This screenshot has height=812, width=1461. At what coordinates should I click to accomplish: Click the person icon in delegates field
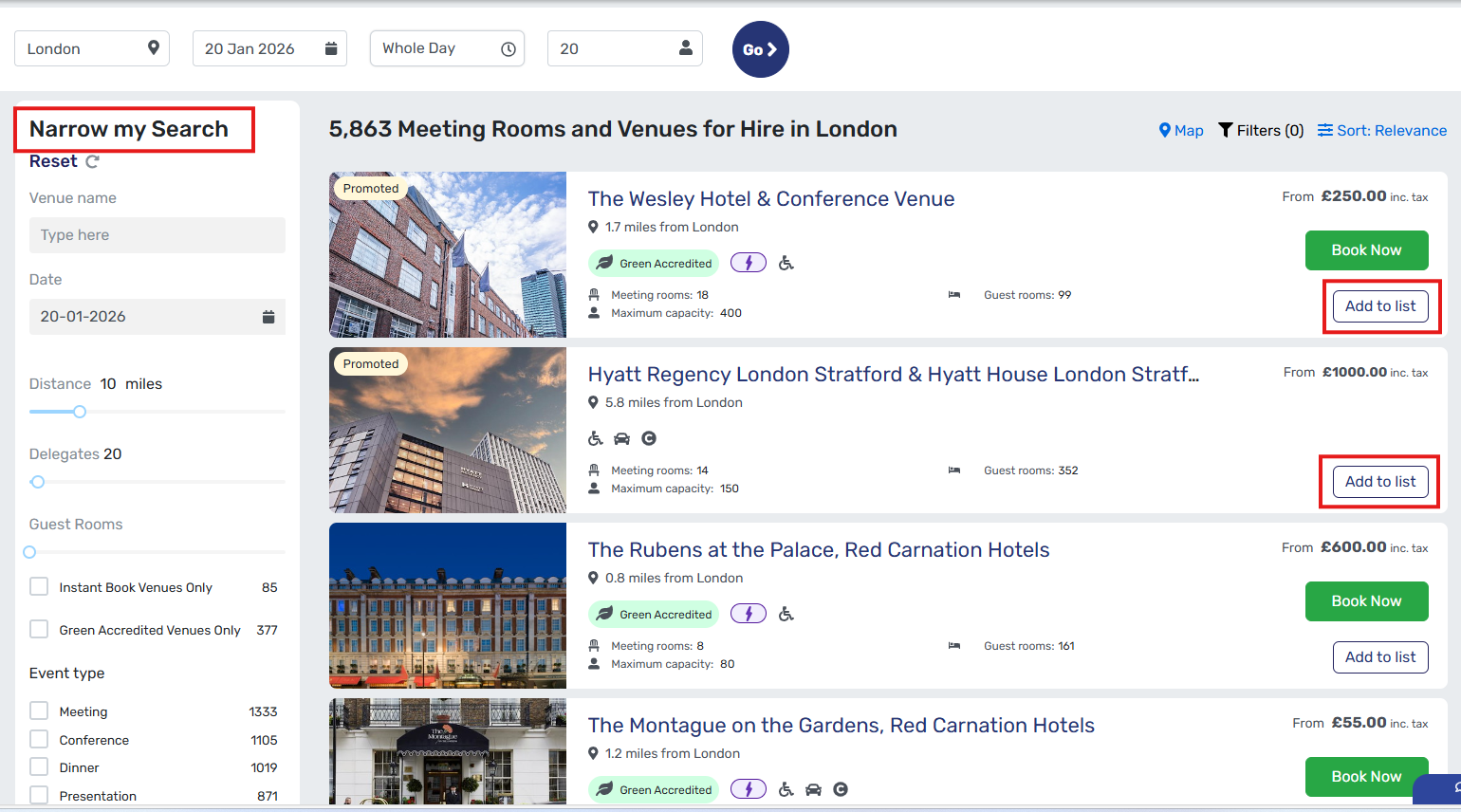tap(686, 47)
